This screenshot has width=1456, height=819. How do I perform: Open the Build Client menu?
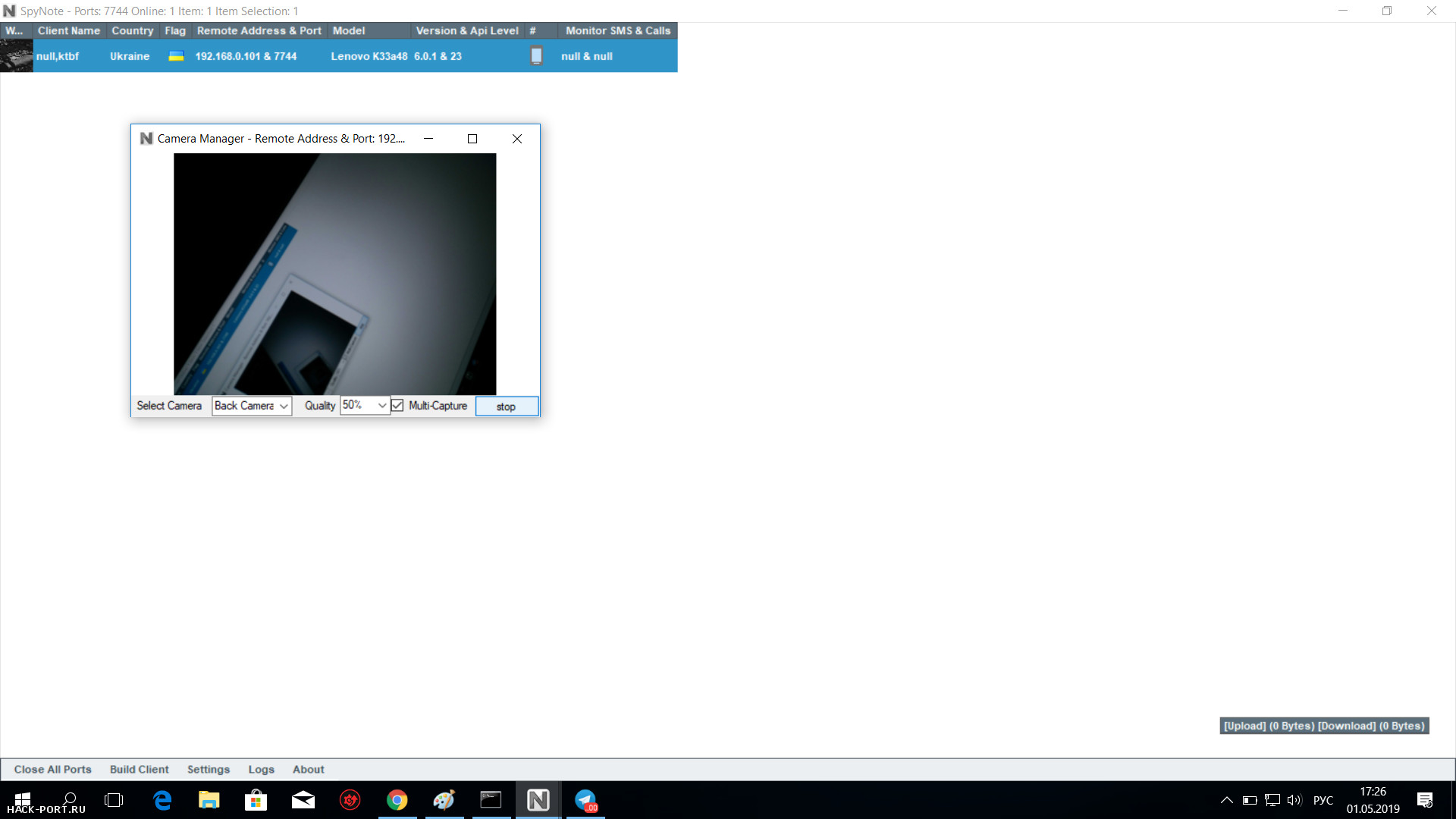(x=140, y=769)
